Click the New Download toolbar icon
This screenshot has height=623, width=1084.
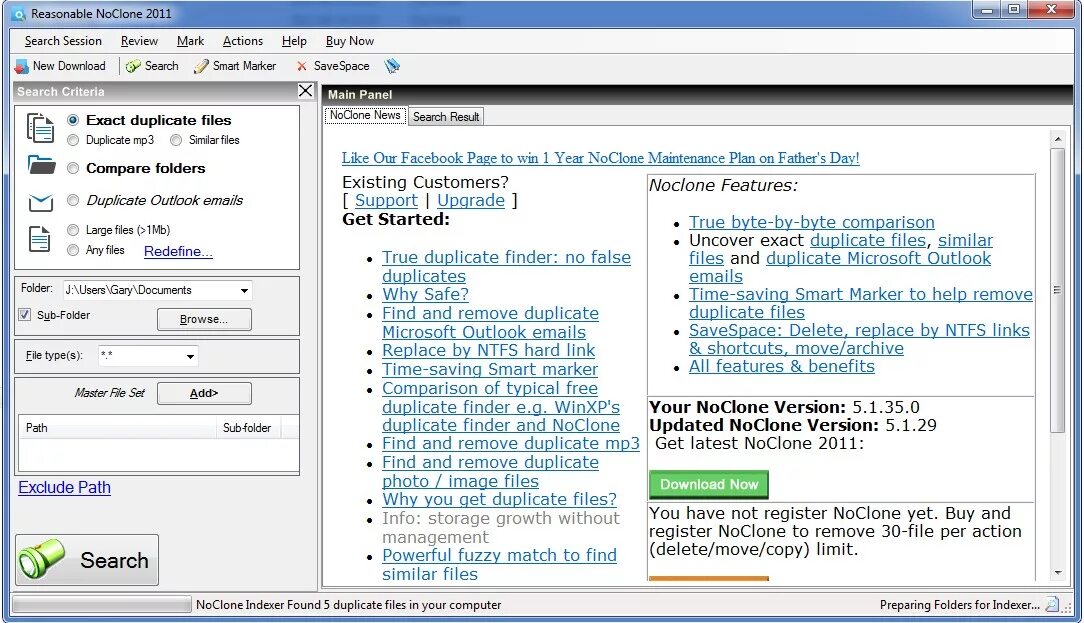(21, 66)
